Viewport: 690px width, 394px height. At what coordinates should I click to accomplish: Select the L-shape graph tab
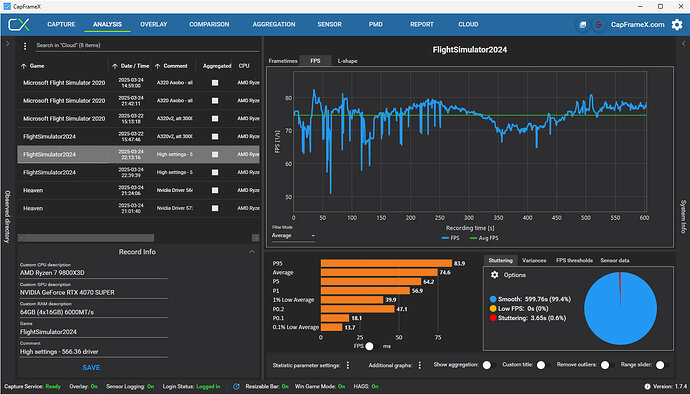(x=347, y=61)
